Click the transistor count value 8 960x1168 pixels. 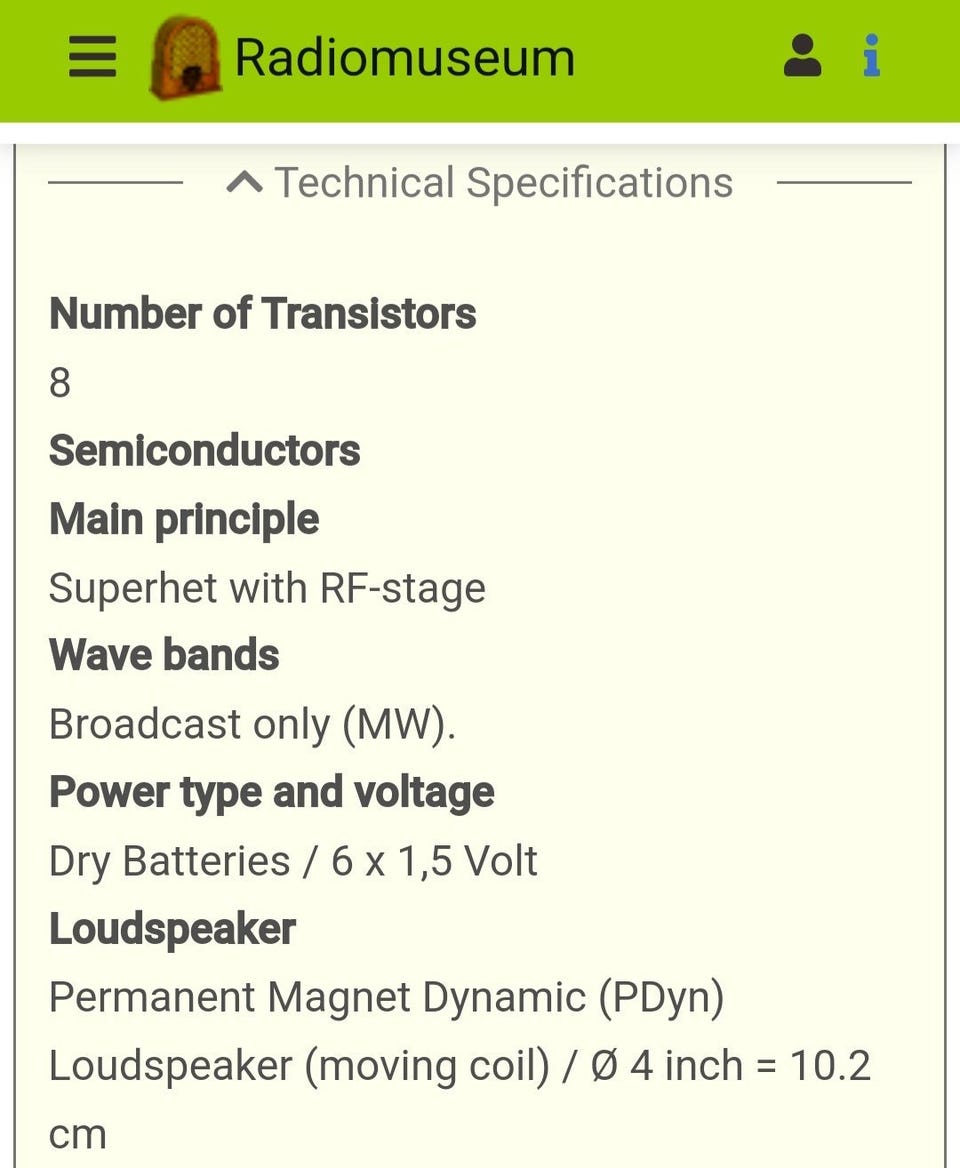point(60,383)
